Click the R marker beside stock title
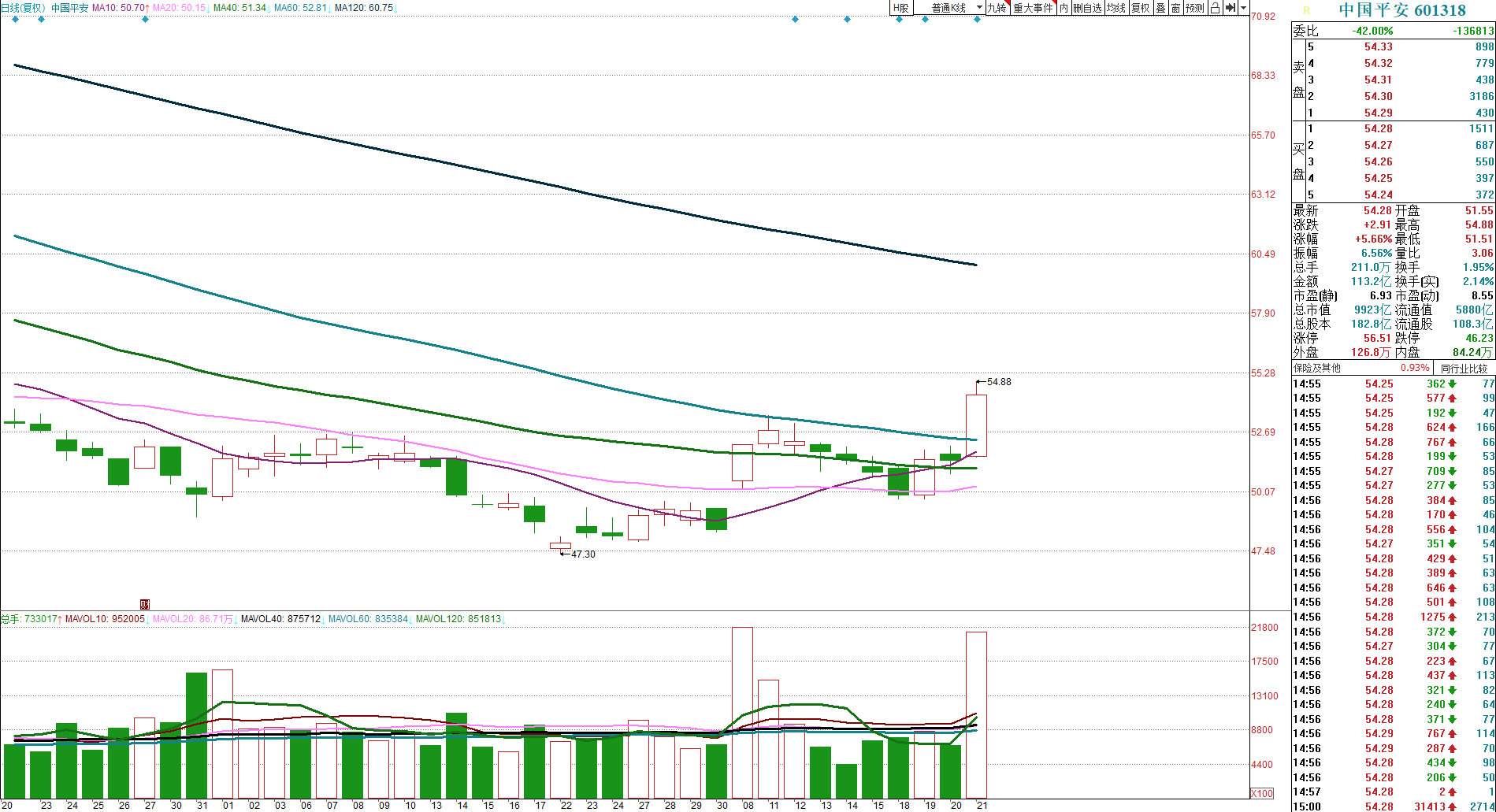 (1306, 10)
